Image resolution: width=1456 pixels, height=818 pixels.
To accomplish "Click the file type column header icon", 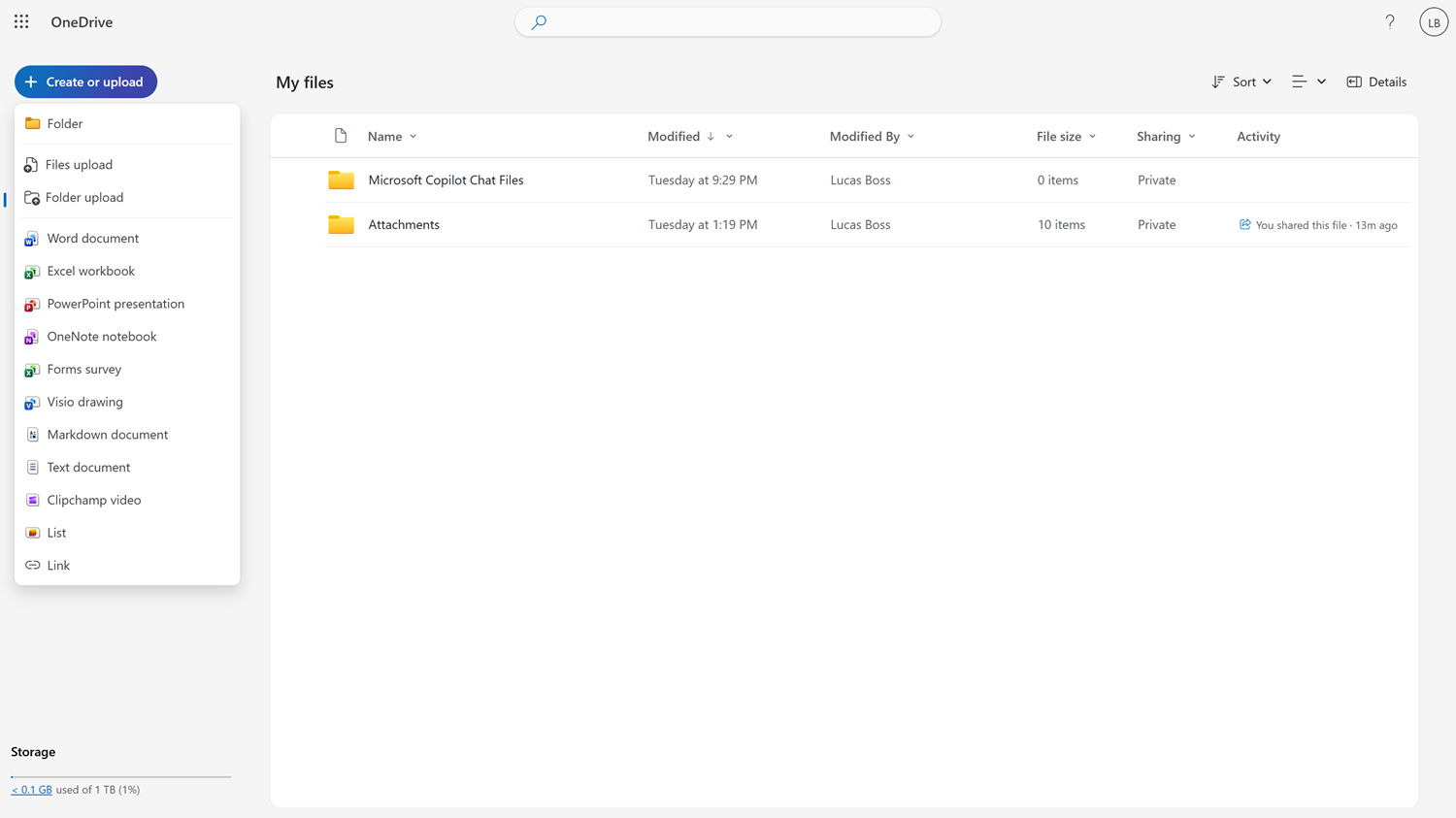I will pyautogui.click(x=341, y=136).
